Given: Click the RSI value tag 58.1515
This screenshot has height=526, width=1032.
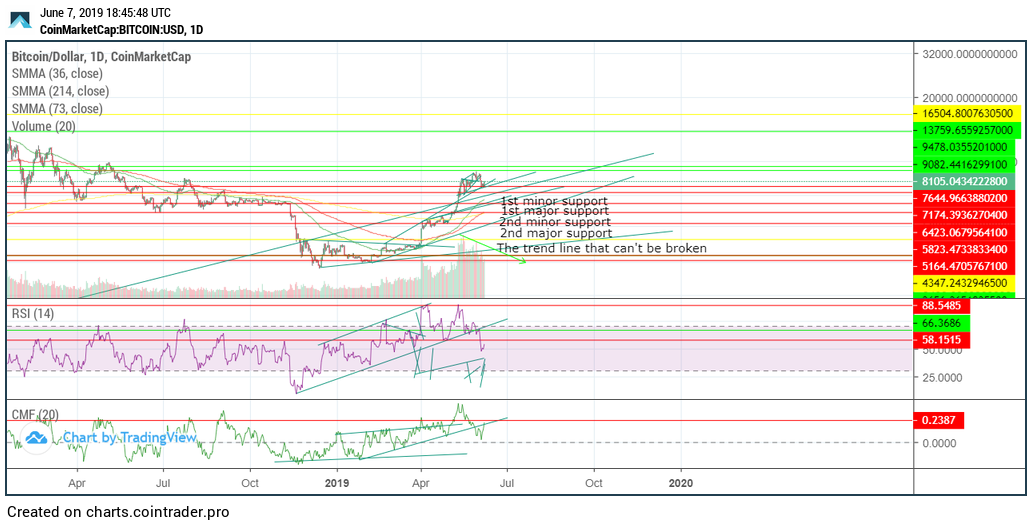Looking at the screenshot, I should (942, 340).
